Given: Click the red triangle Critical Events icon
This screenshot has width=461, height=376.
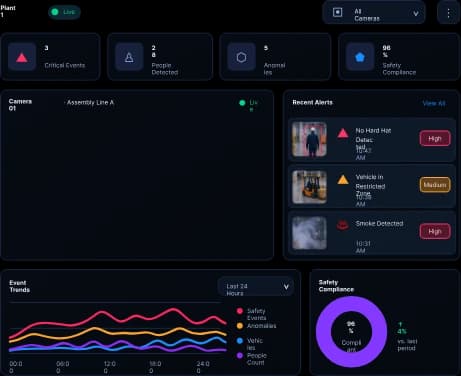Looking at the screenshot, I should tap(22, 58).
